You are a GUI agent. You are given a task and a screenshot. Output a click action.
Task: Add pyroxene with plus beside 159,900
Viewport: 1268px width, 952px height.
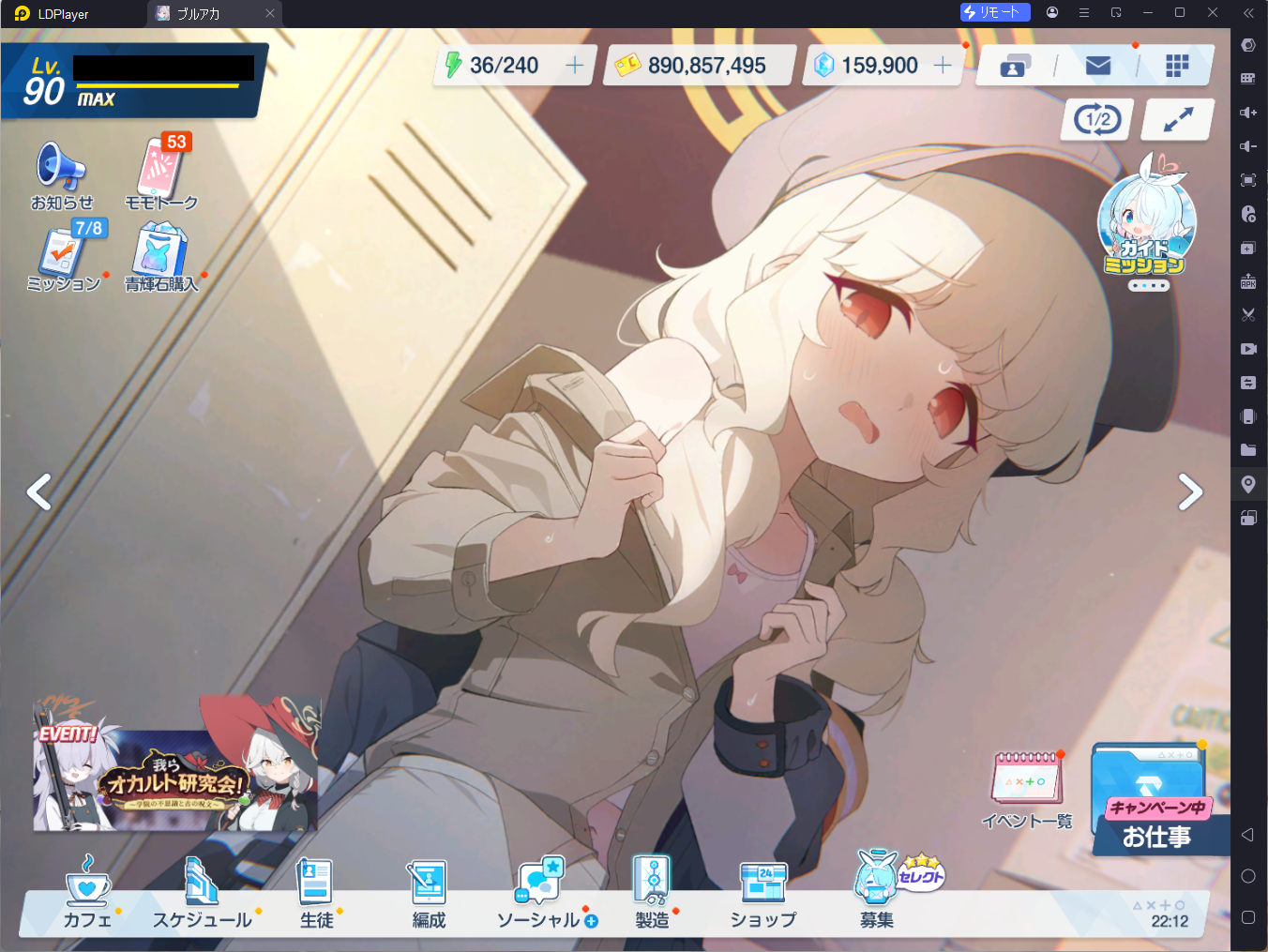point(943,65)
